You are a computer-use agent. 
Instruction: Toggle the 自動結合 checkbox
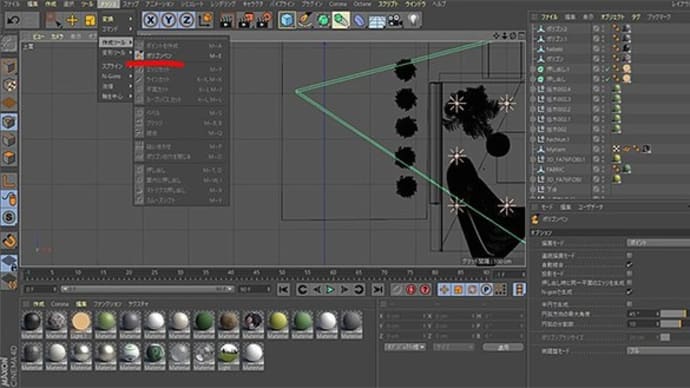tap(629, 264)
